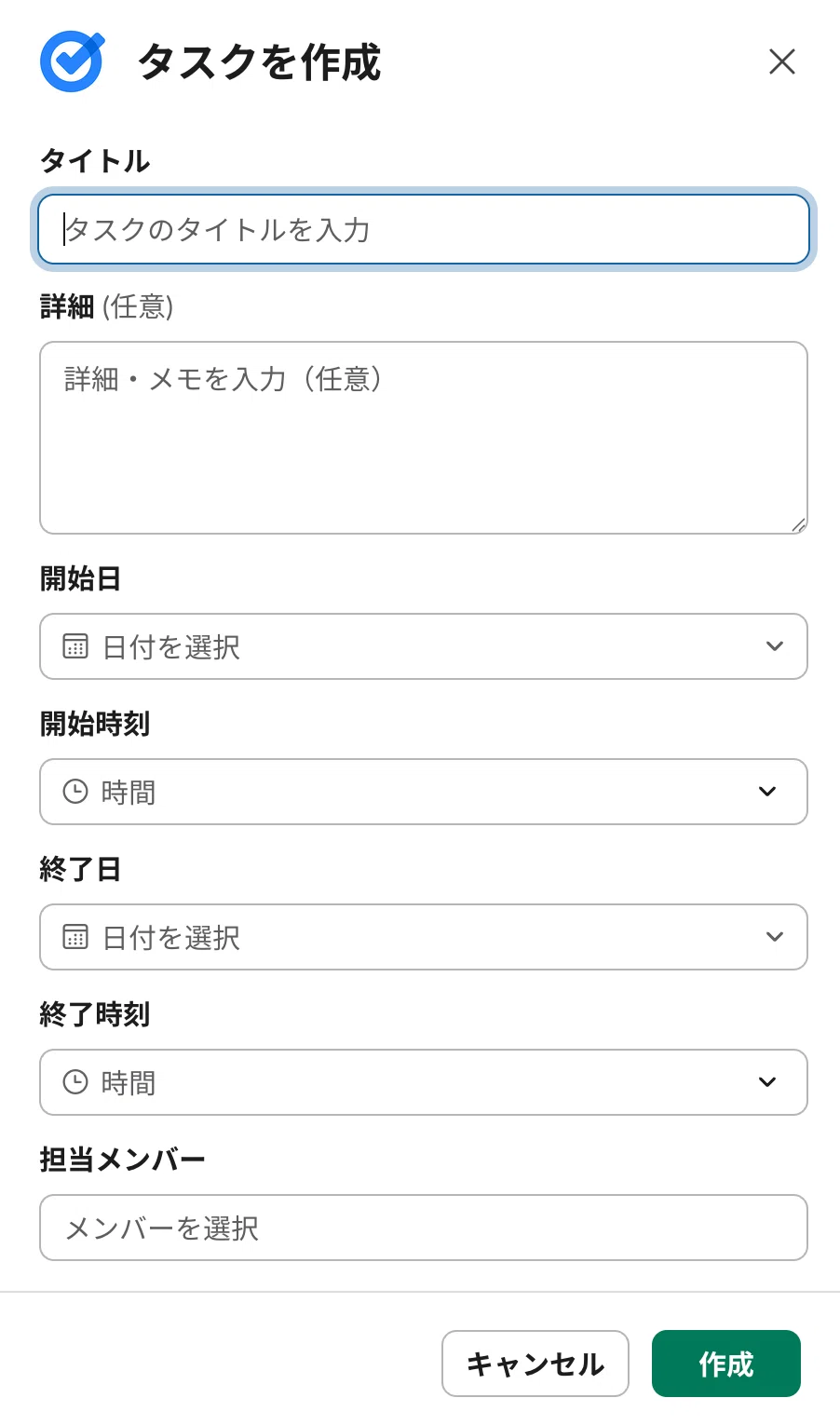This screenshot has width=840, height=1425.
Task: Close the タスクを作成 dialog with X
Action: tap(782, 61)
